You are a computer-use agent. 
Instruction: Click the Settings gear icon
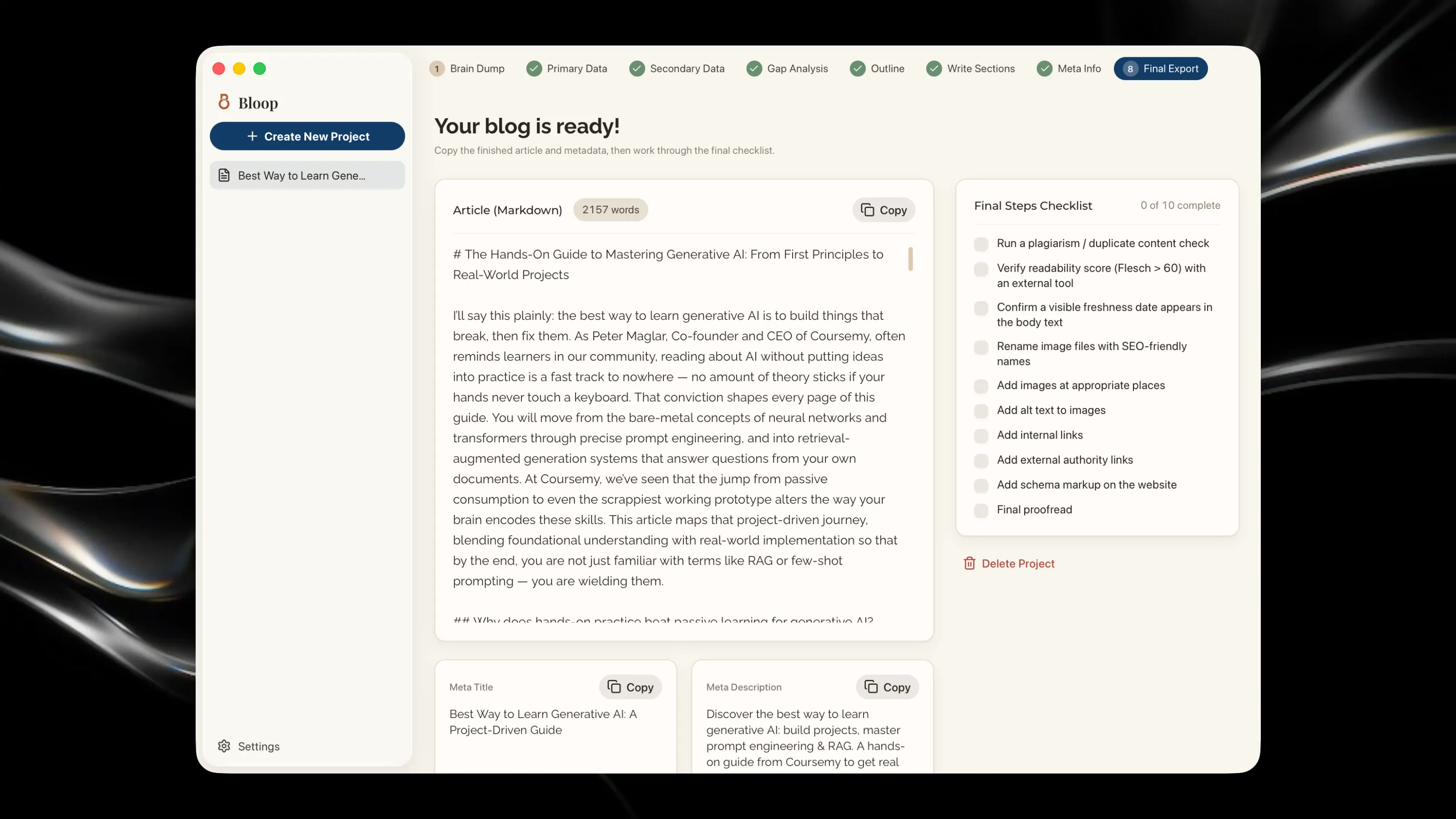click(x=224, y=746)
